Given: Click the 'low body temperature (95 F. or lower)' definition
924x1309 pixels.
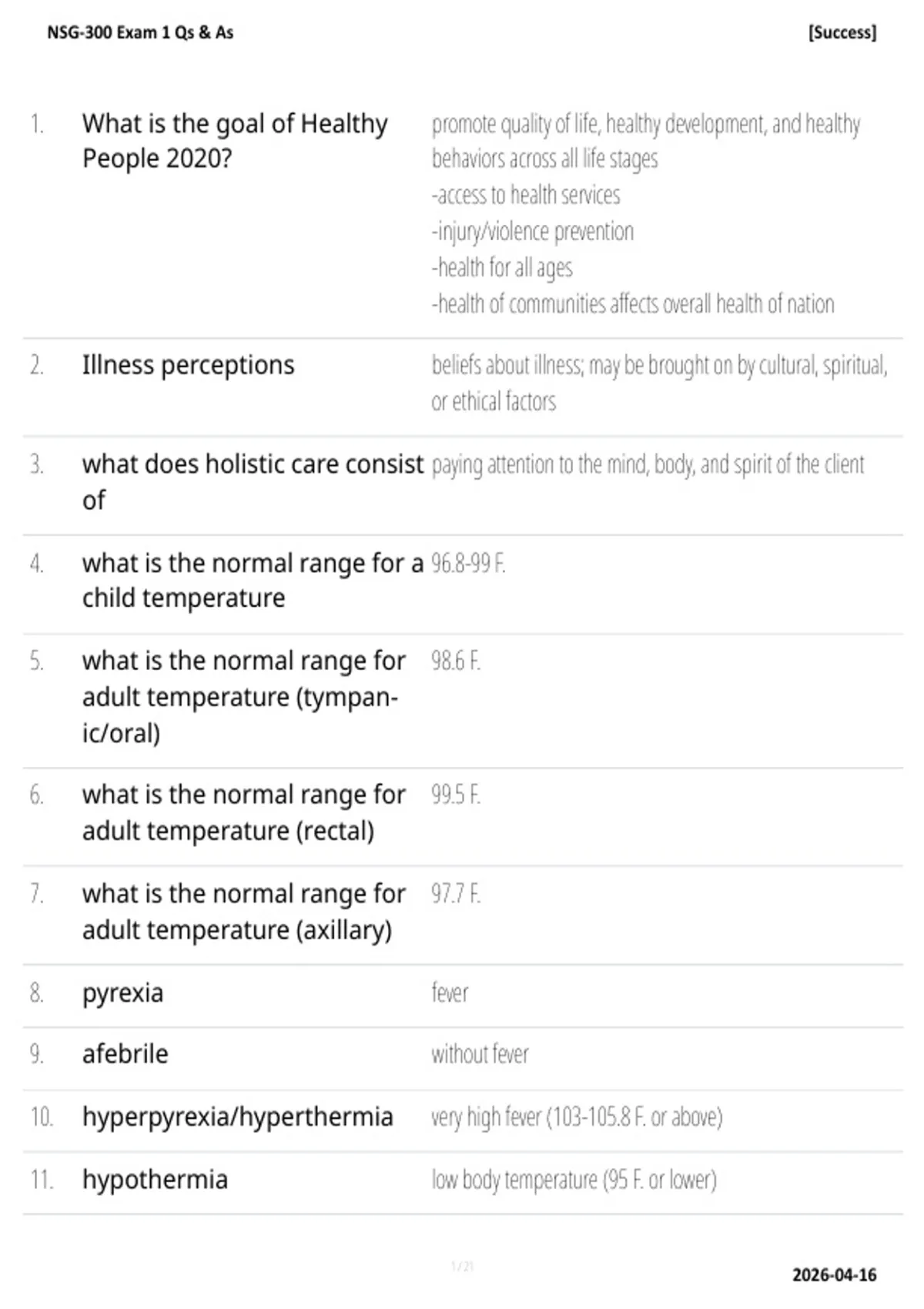Looking at the screenshot, I should pos(574,1180).
